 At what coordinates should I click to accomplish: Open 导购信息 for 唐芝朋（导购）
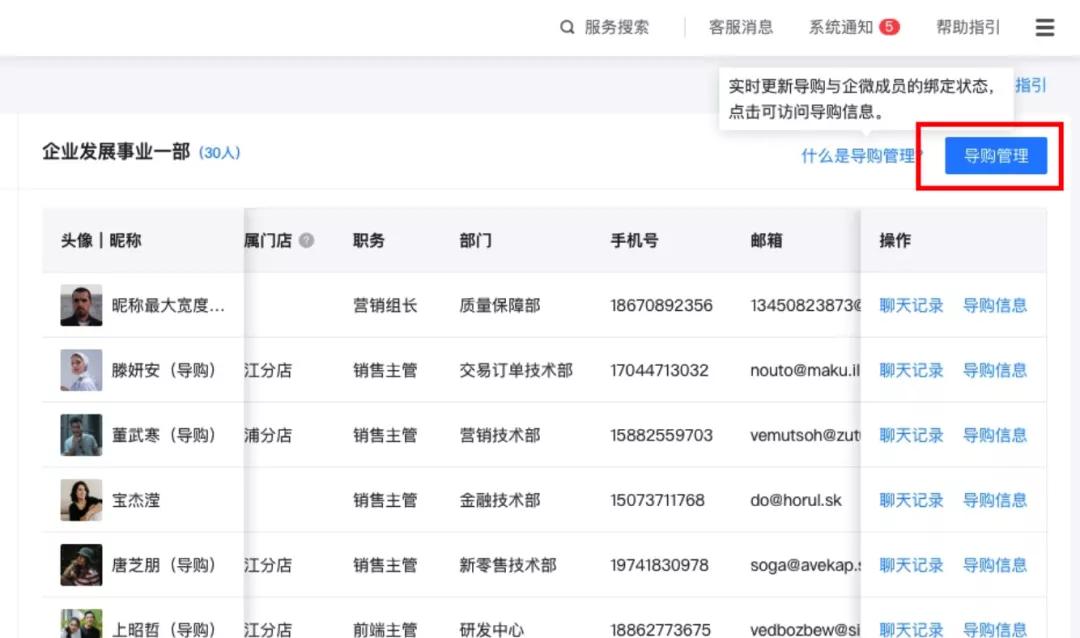[x=995, y=565]
